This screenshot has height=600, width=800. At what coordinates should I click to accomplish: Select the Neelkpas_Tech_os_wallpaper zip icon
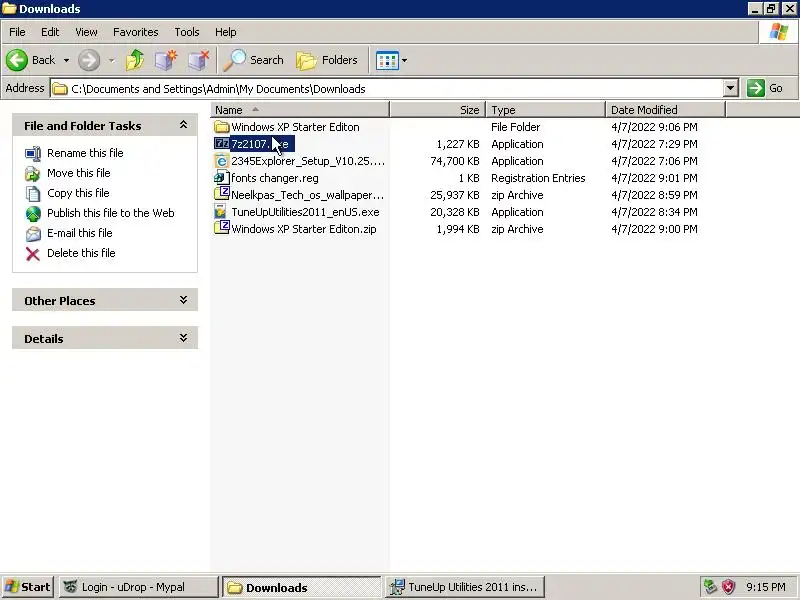221,194
